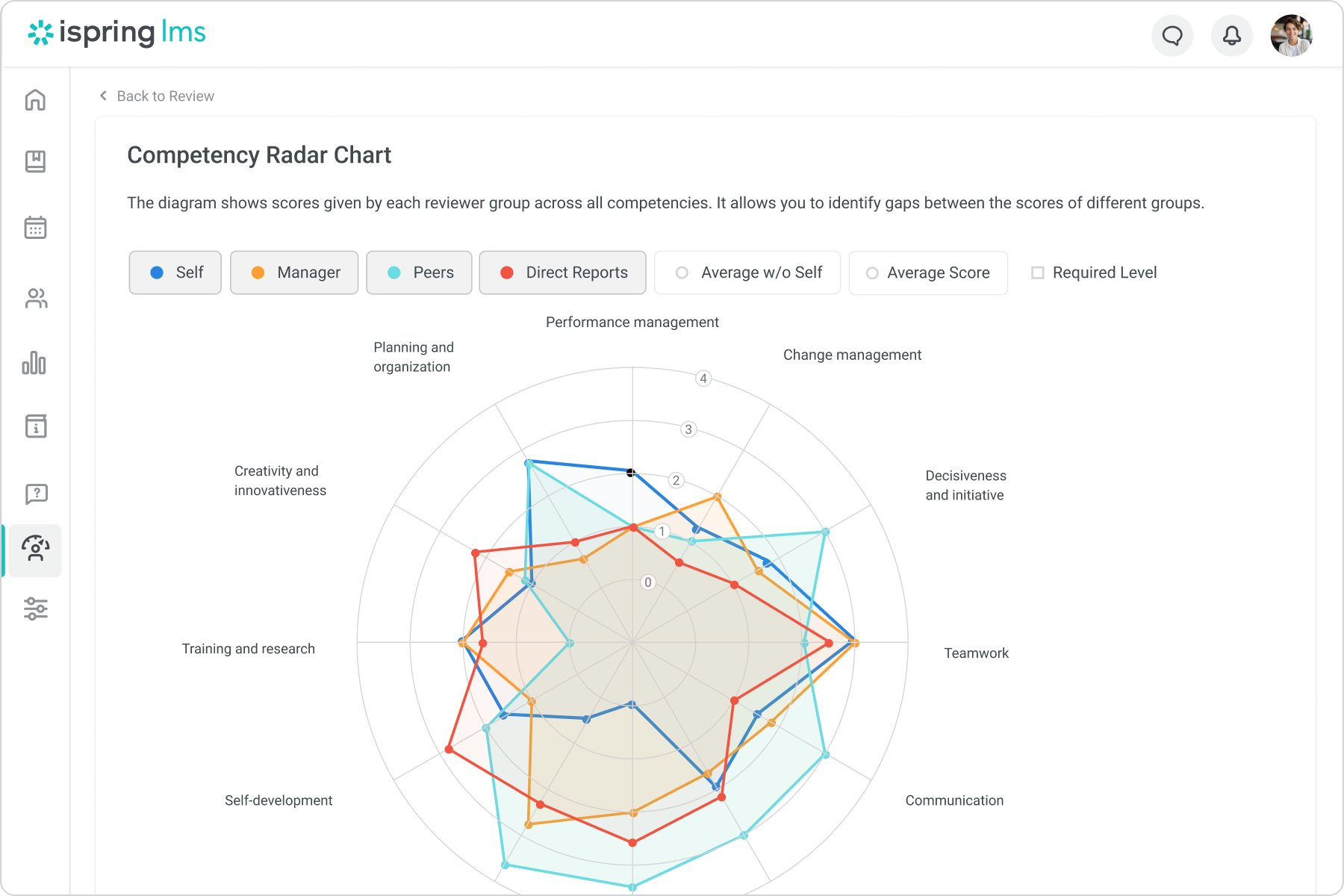This screenshot has height=896, width=1344.
Task: Open the chat messages icon
Action: (x=1172, y=35)
